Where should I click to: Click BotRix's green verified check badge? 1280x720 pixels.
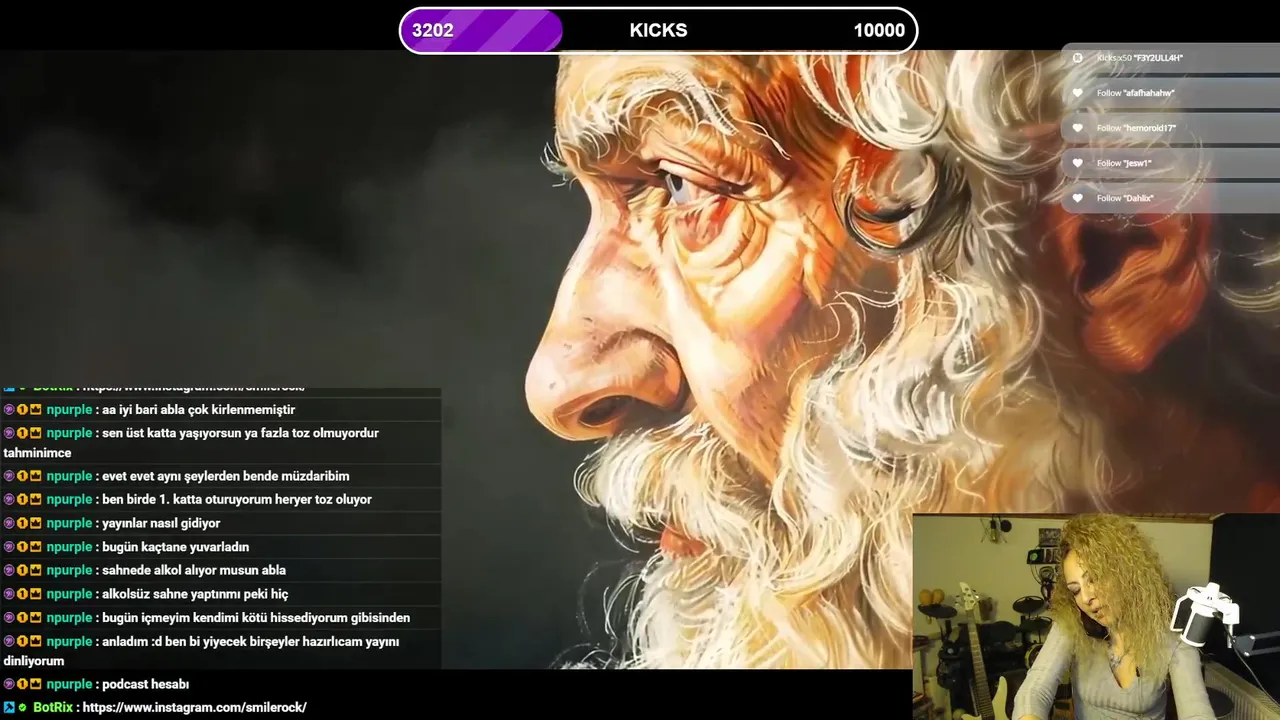coord(23,707)
